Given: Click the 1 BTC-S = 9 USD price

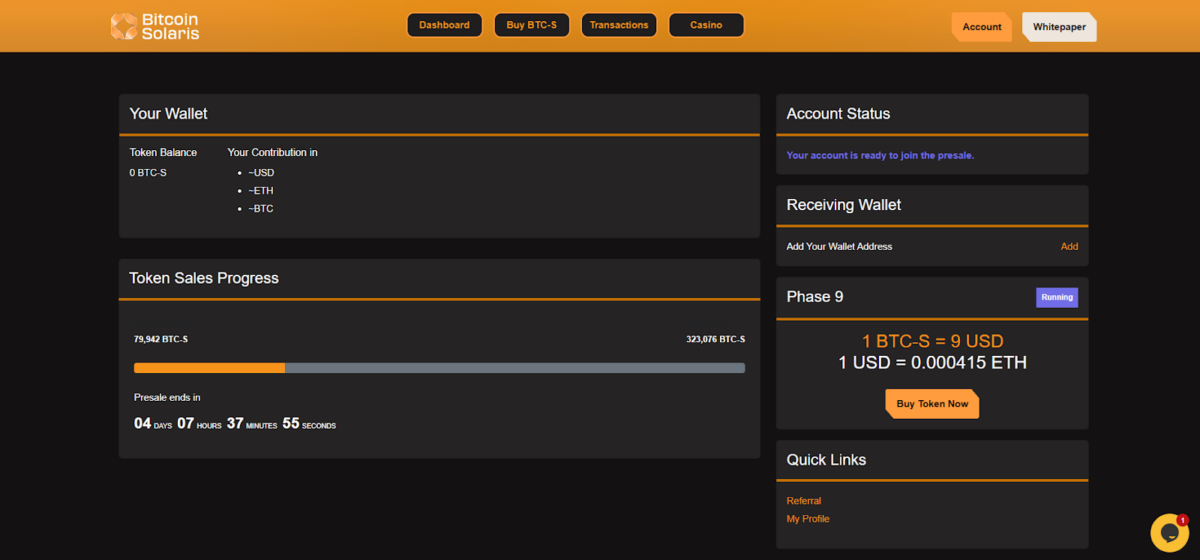Looking at the screenshot, I should tap(932, 341).
